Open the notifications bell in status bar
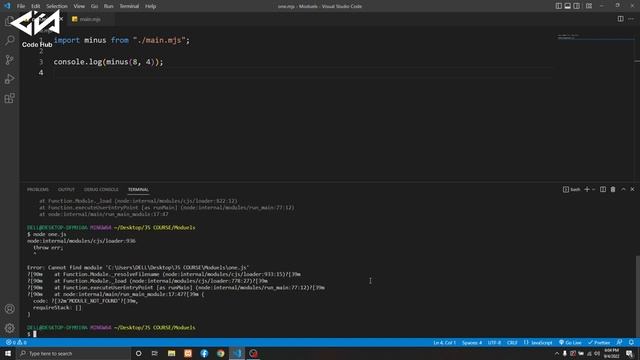 pyautogui.click(x=631, y=342)
